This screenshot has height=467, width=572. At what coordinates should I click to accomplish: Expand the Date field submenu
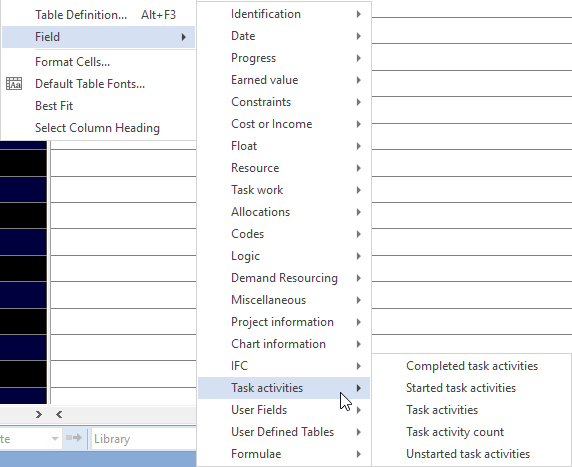pos(284,36)
